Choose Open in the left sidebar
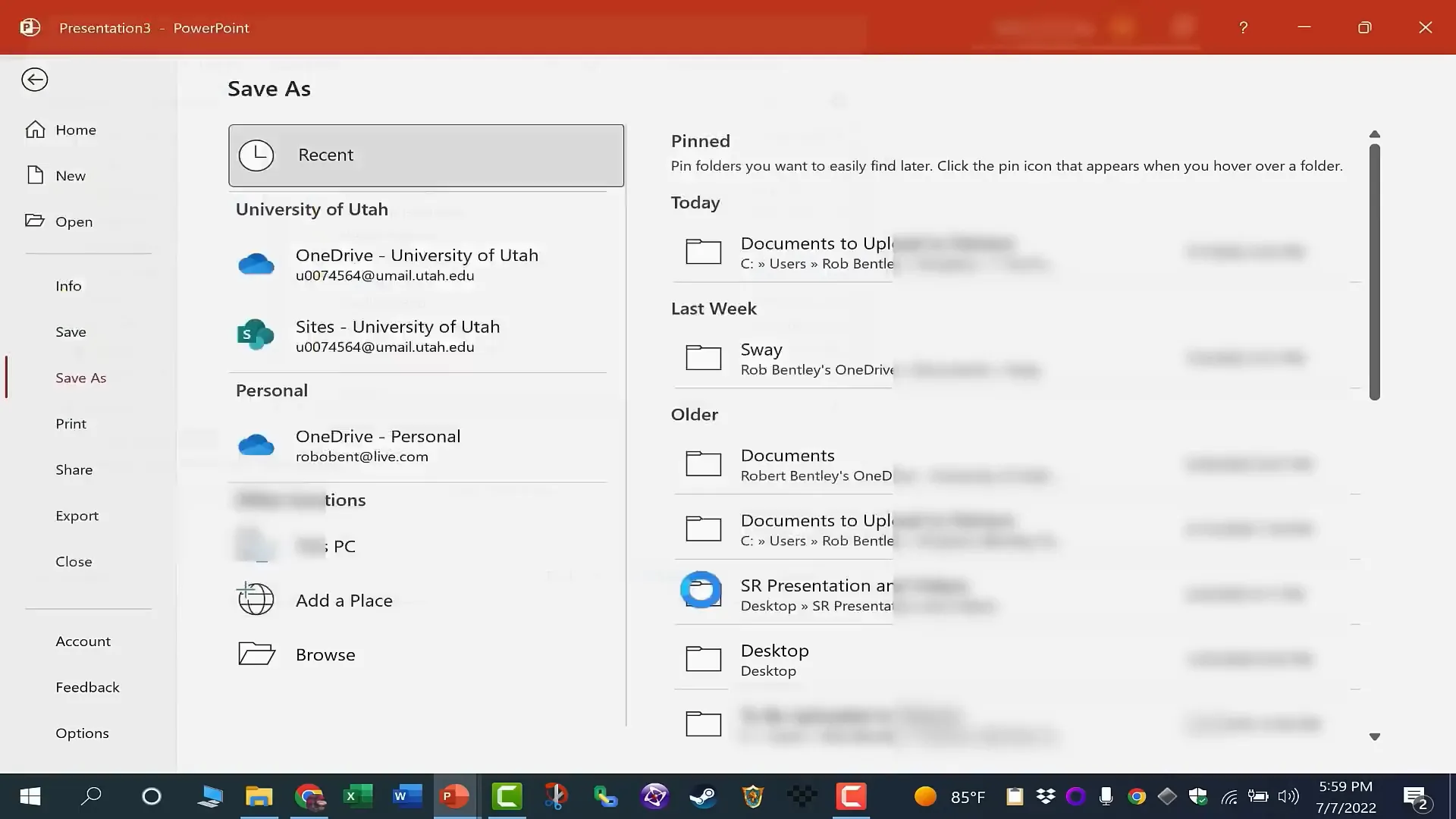Viewport: 1456px width, 819px height. click(59, 221)
